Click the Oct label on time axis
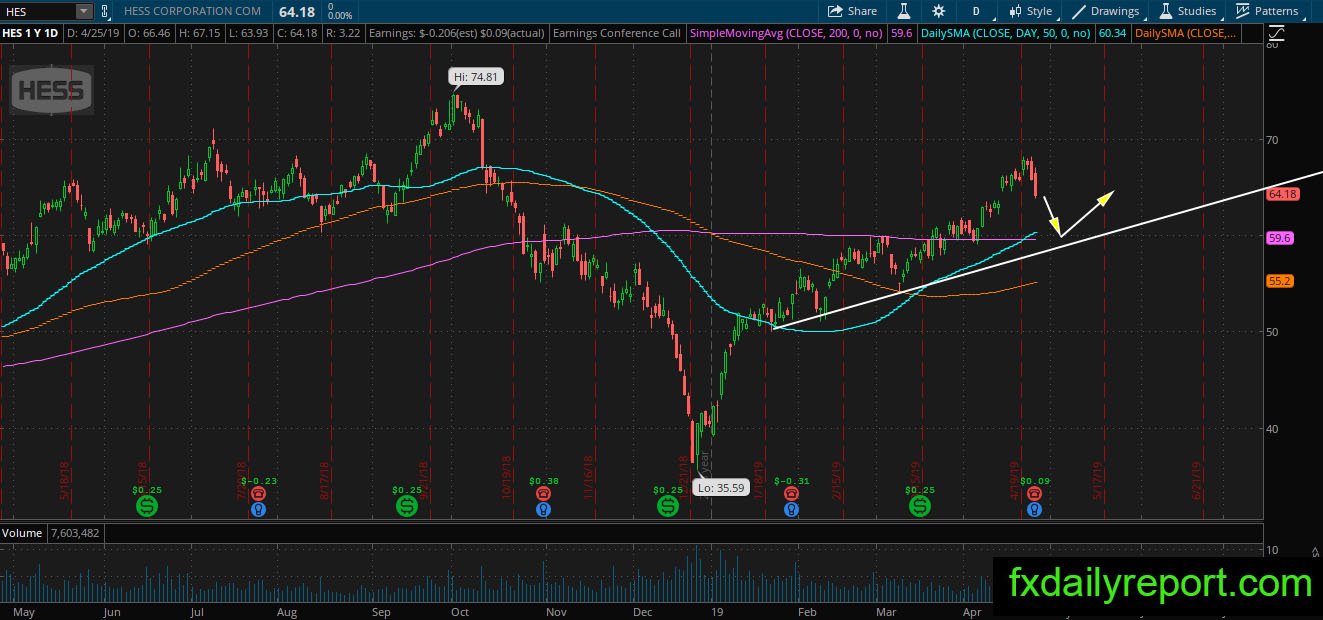The width and height of the screenshot is (1323, 620). [460, 611]
